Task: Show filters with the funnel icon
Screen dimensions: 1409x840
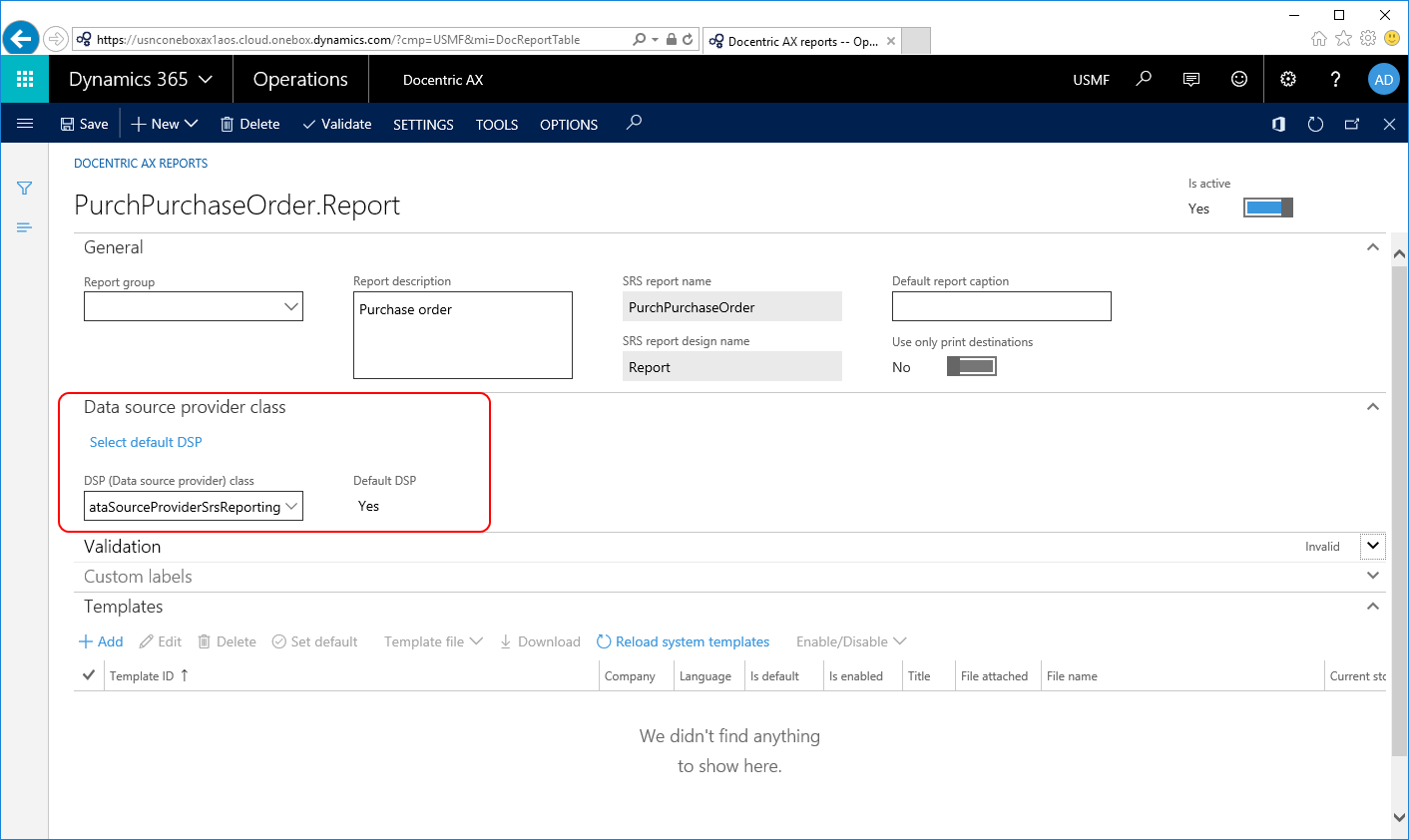Action: 25,188
